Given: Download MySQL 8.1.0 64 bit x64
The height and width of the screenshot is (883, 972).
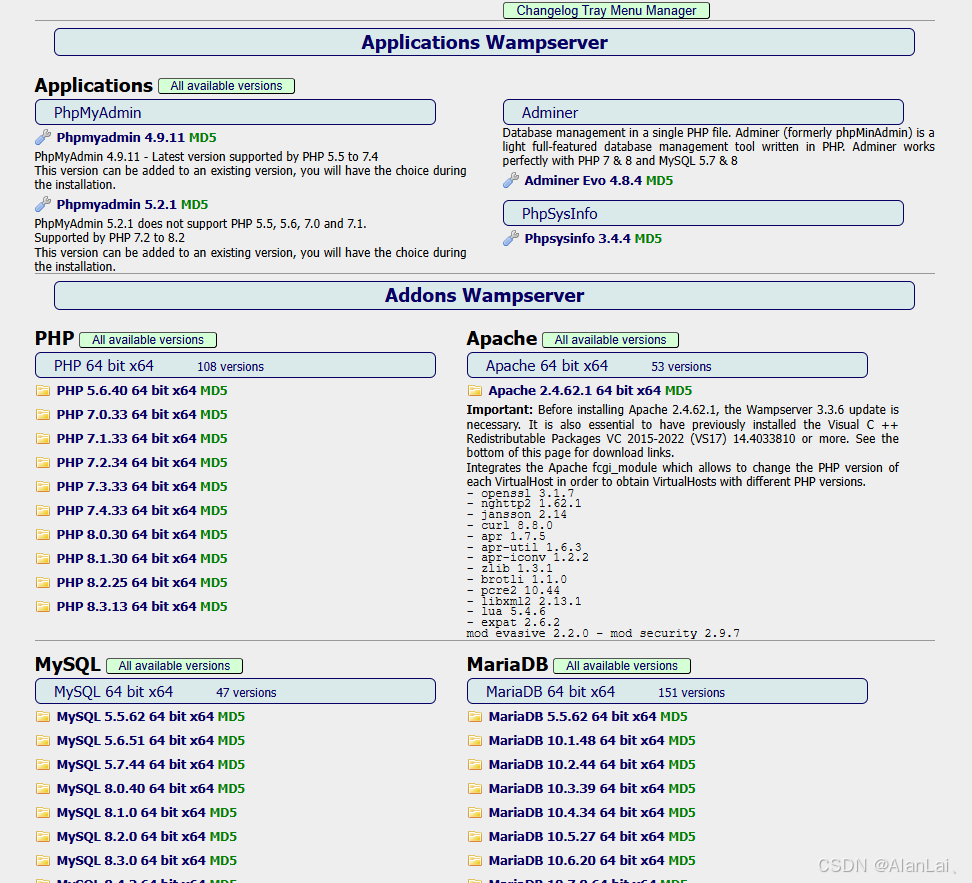Looking at the screenshot, I should point(131,812).
